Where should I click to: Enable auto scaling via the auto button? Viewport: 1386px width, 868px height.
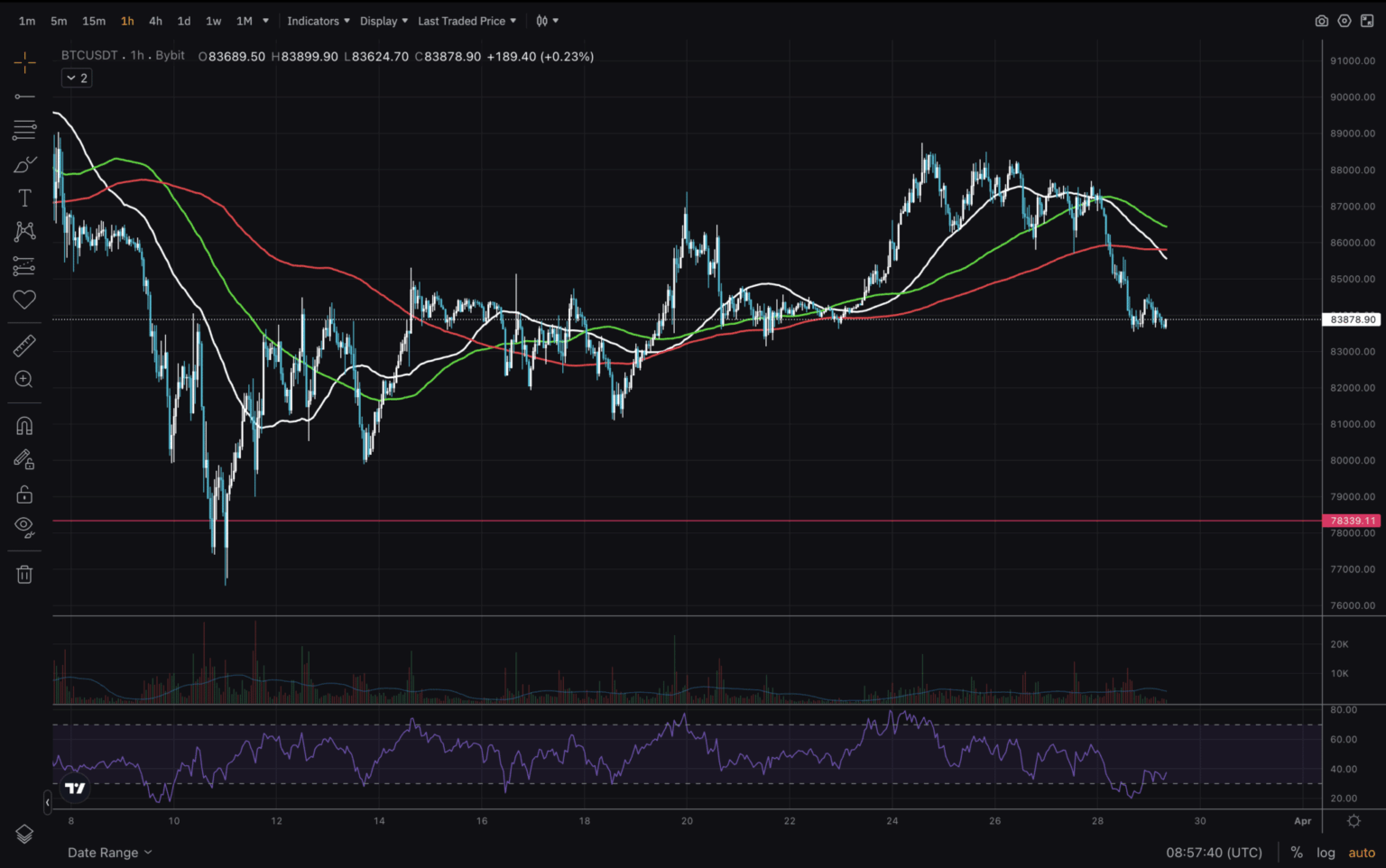pos(1361,852)
